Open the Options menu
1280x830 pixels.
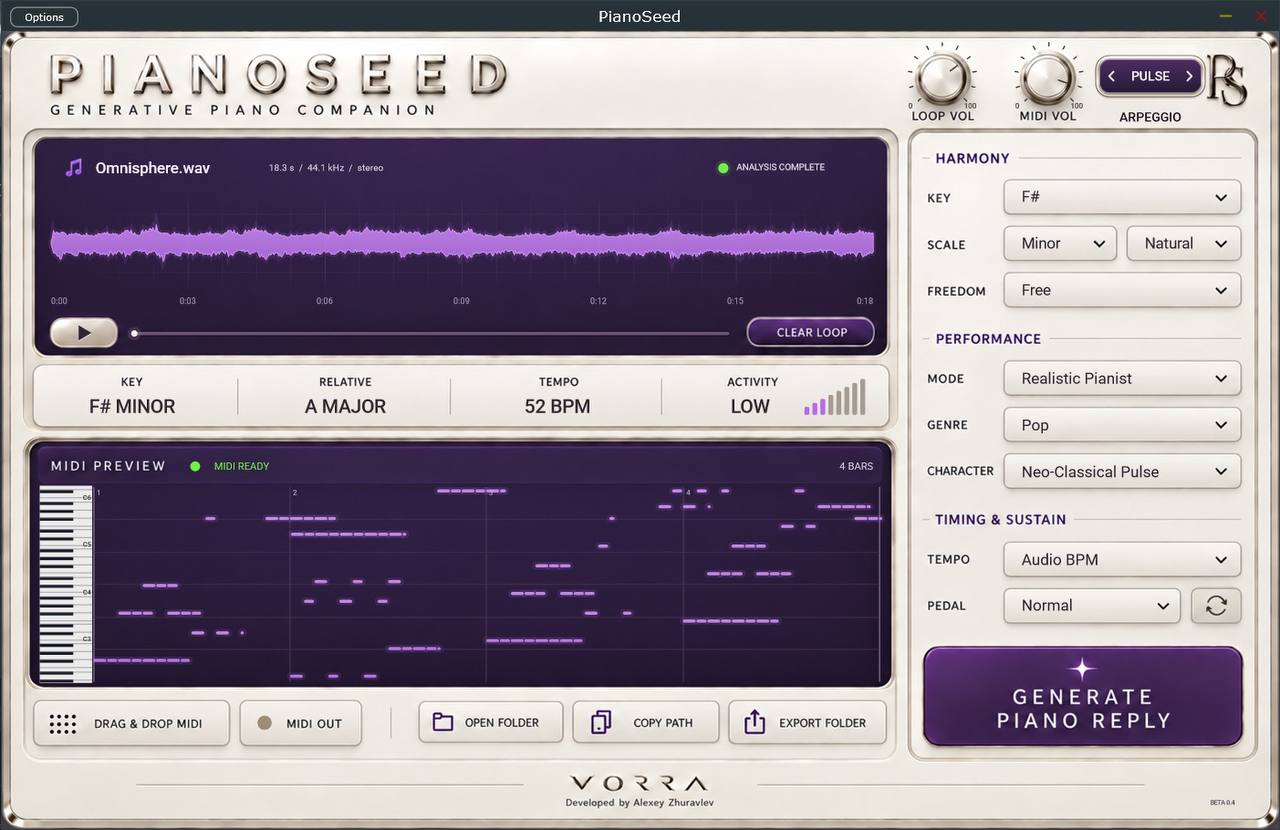pos(44,17)
